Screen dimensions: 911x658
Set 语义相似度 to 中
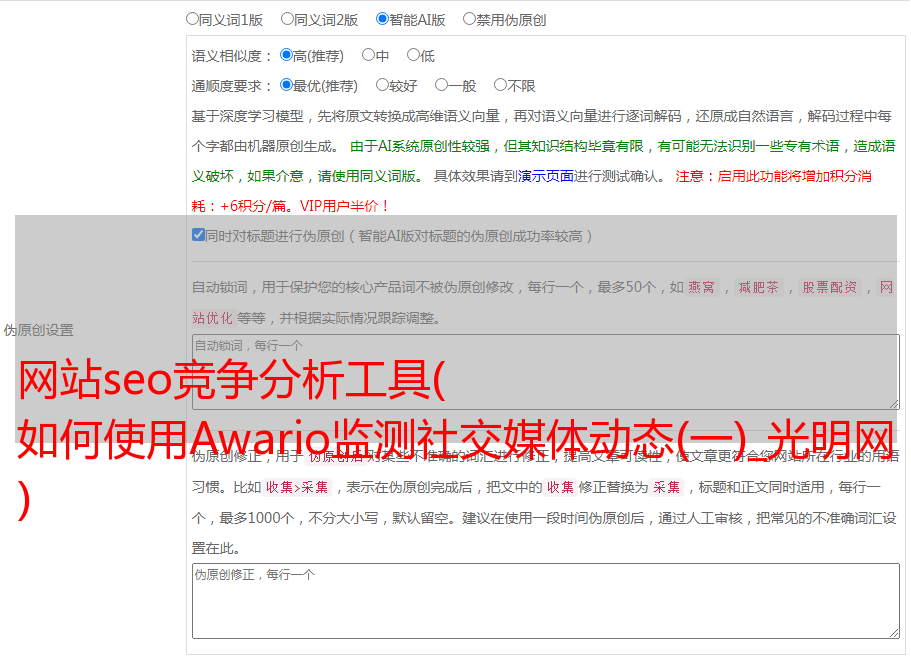(x=368, y=55)
